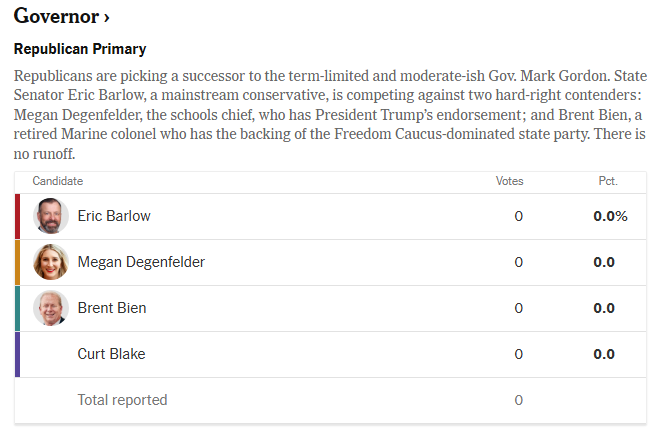
Task: Open the Governor heading link
Action: click(x=61, y=16)
